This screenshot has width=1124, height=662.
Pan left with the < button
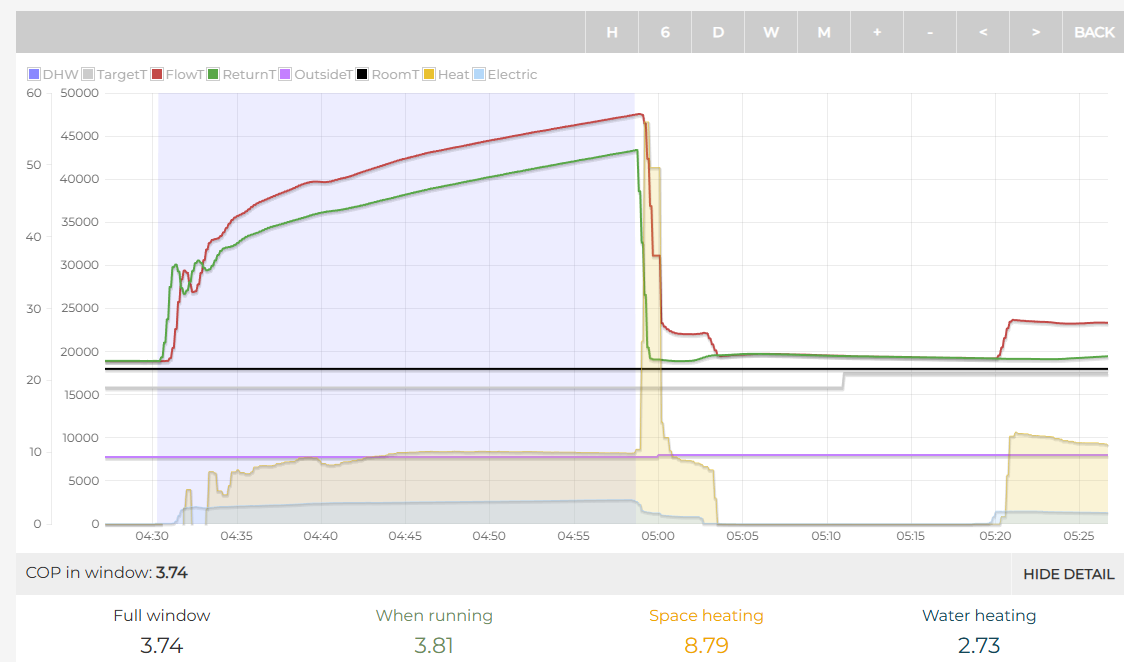[x=983, y=32]
